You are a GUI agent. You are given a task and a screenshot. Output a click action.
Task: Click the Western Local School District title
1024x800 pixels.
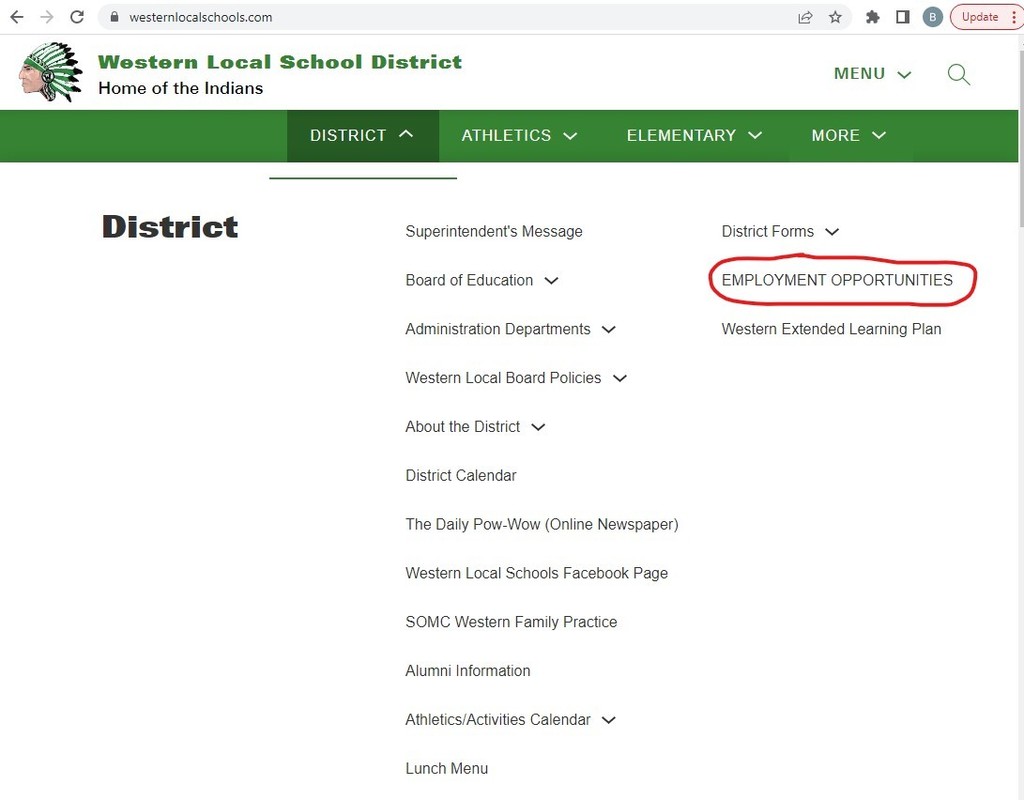pyautogui.click(x=280, y=62)
